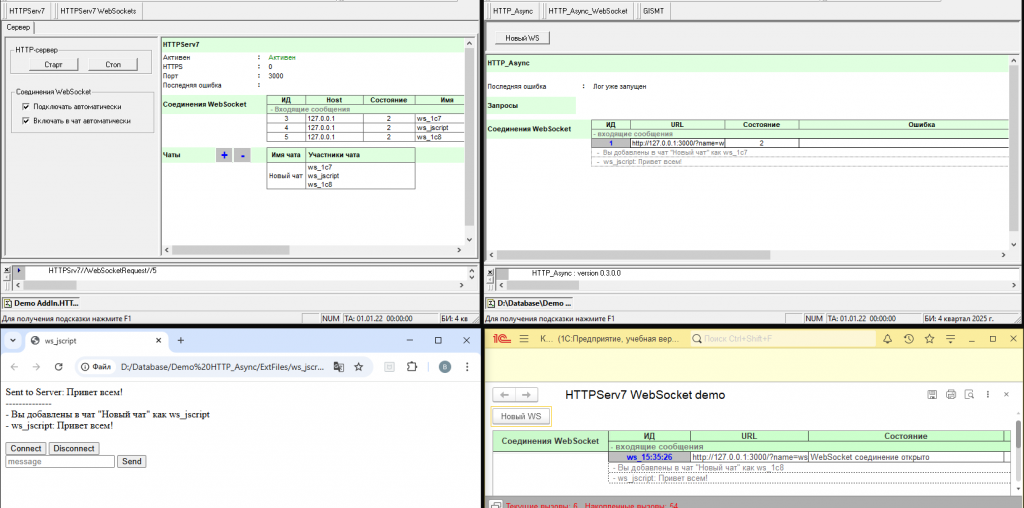This screenshot has width=1024, height=508.
Task: Open 1C service and settings lines icon
Action: [951, 339]
